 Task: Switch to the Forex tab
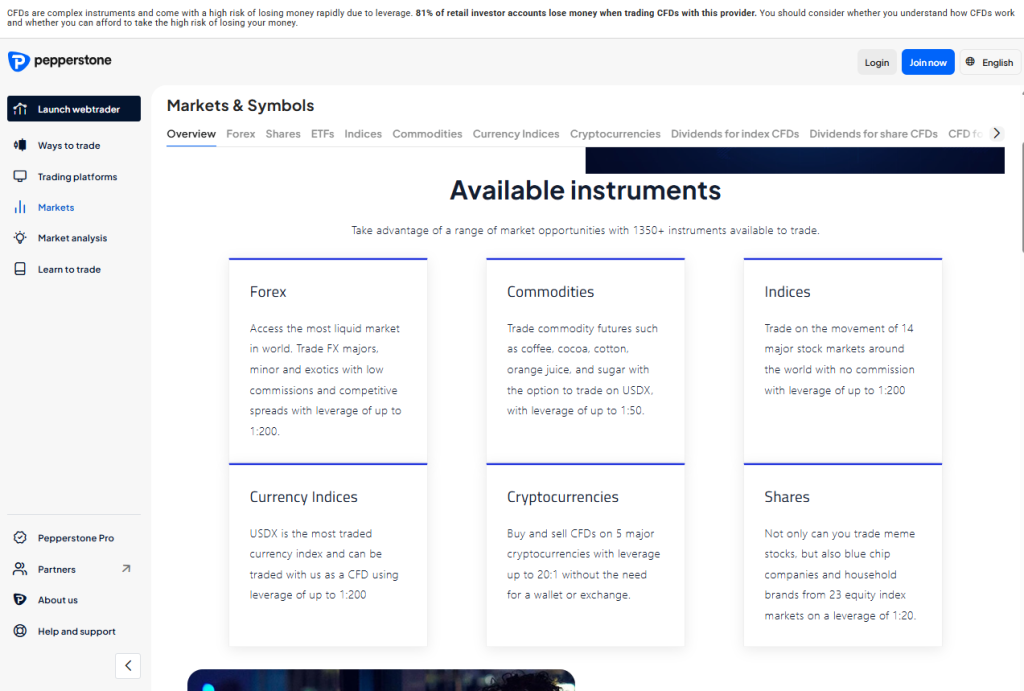pos(240,133)
